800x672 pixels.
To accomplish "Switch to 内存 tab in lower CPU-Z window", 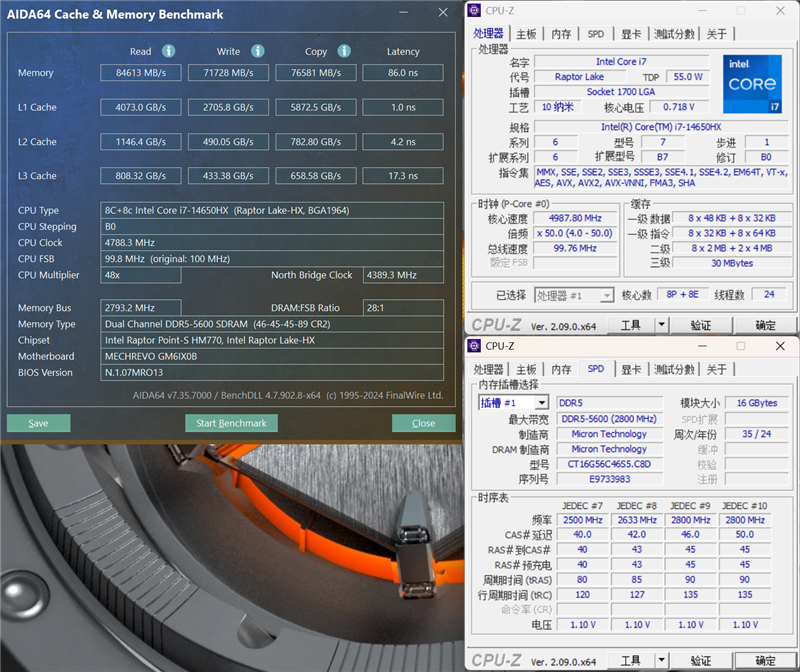I will click(561, 369).
